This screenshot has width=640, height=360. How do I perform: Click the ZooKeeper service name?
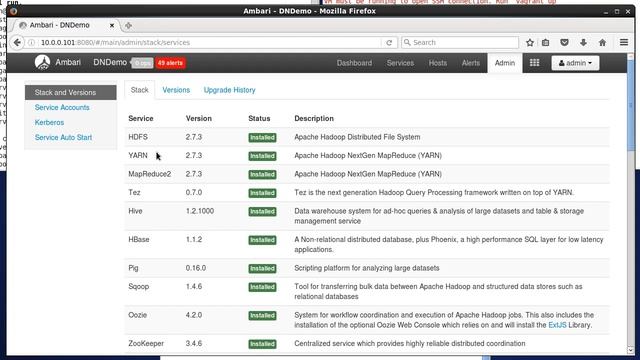(146, 344)
